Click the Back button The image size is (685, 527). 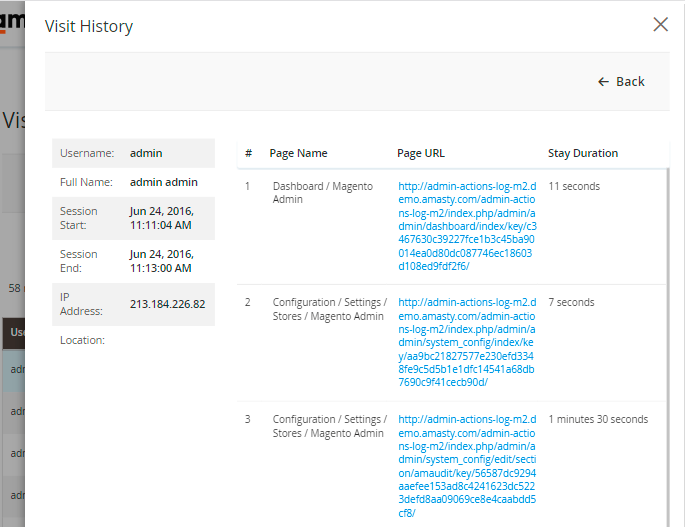(630, 82)
